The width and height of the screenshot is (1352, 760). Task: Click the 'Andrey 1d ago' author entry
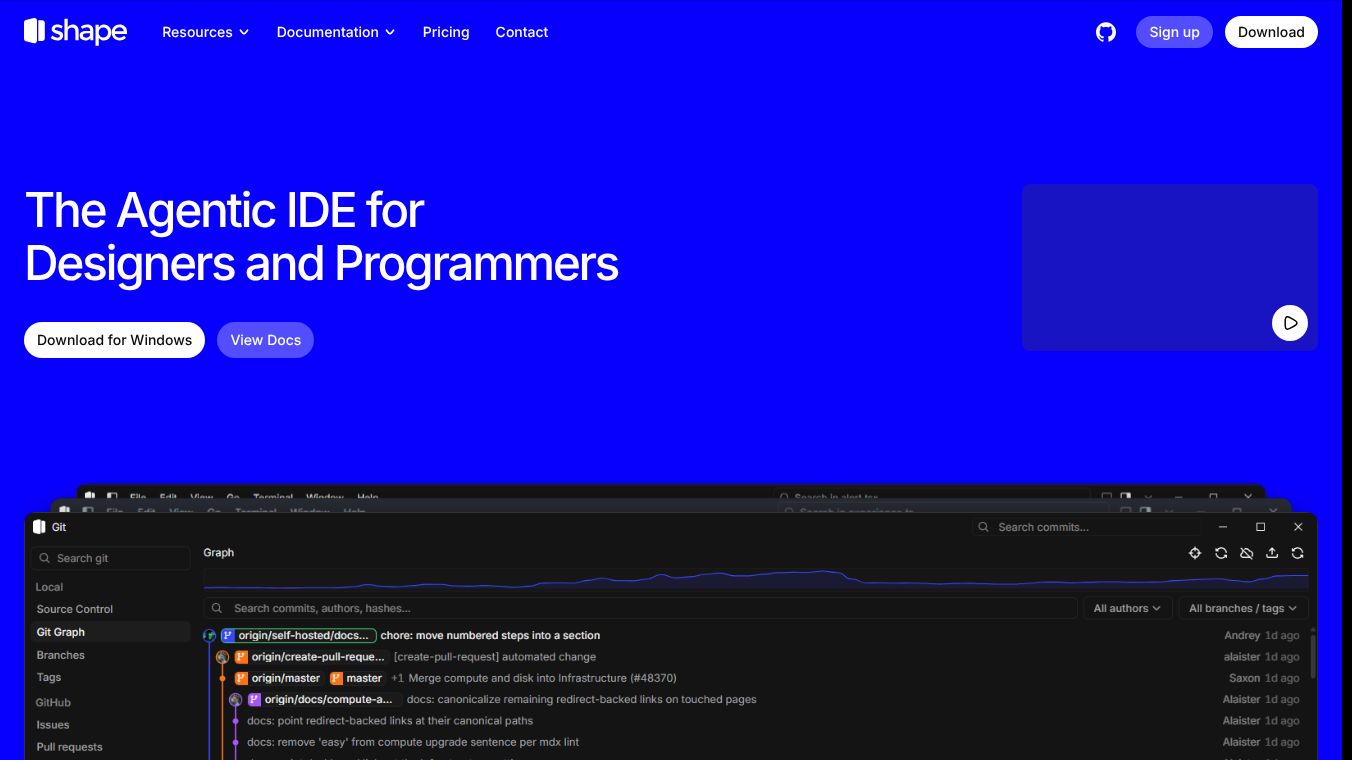click(1262, 635)
